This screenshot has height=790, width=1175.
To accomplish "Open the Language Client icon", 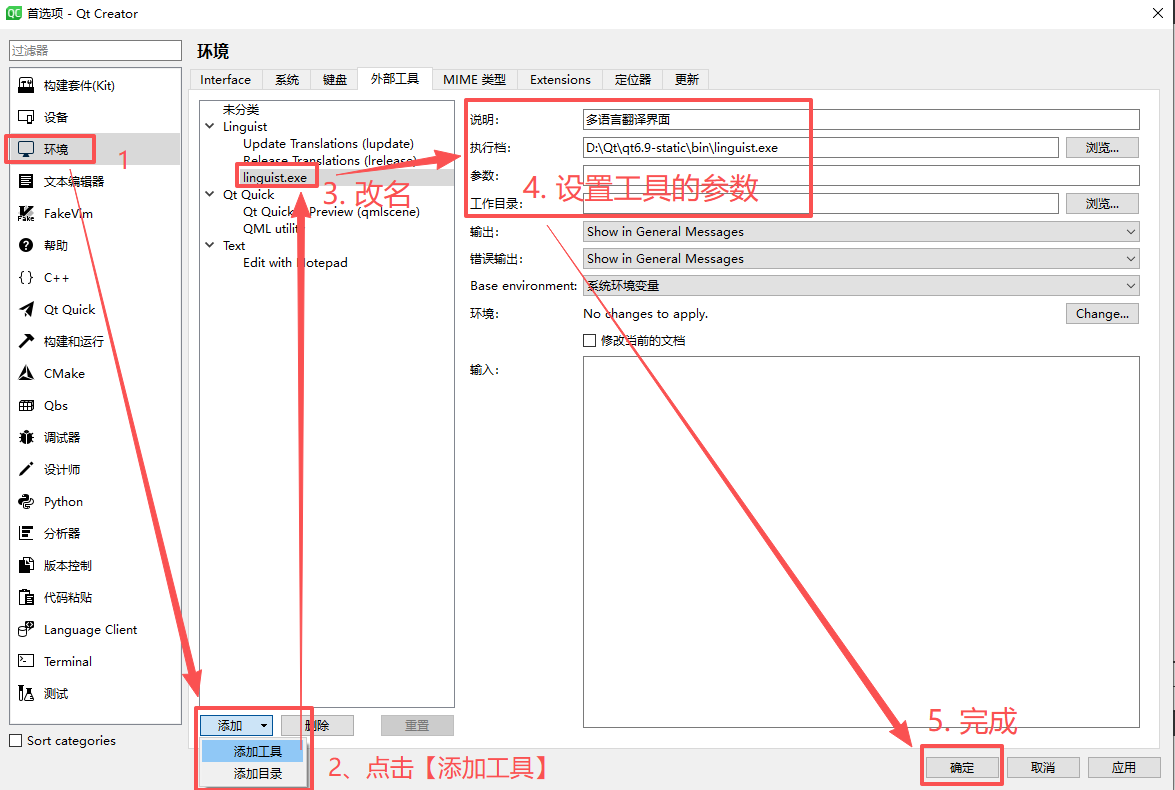I will [x=26, y=630].
